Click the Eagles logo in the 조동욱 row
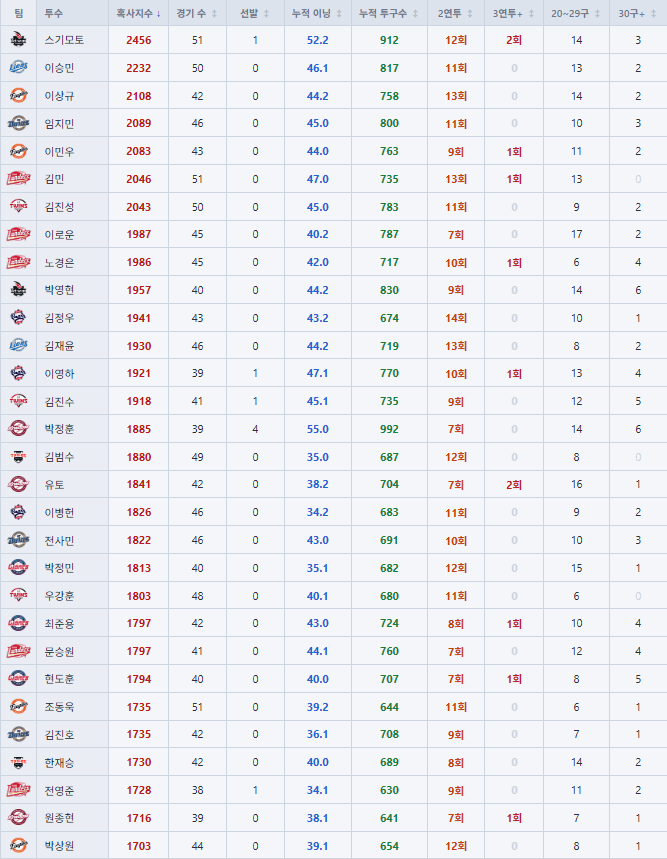 [18, 707]
